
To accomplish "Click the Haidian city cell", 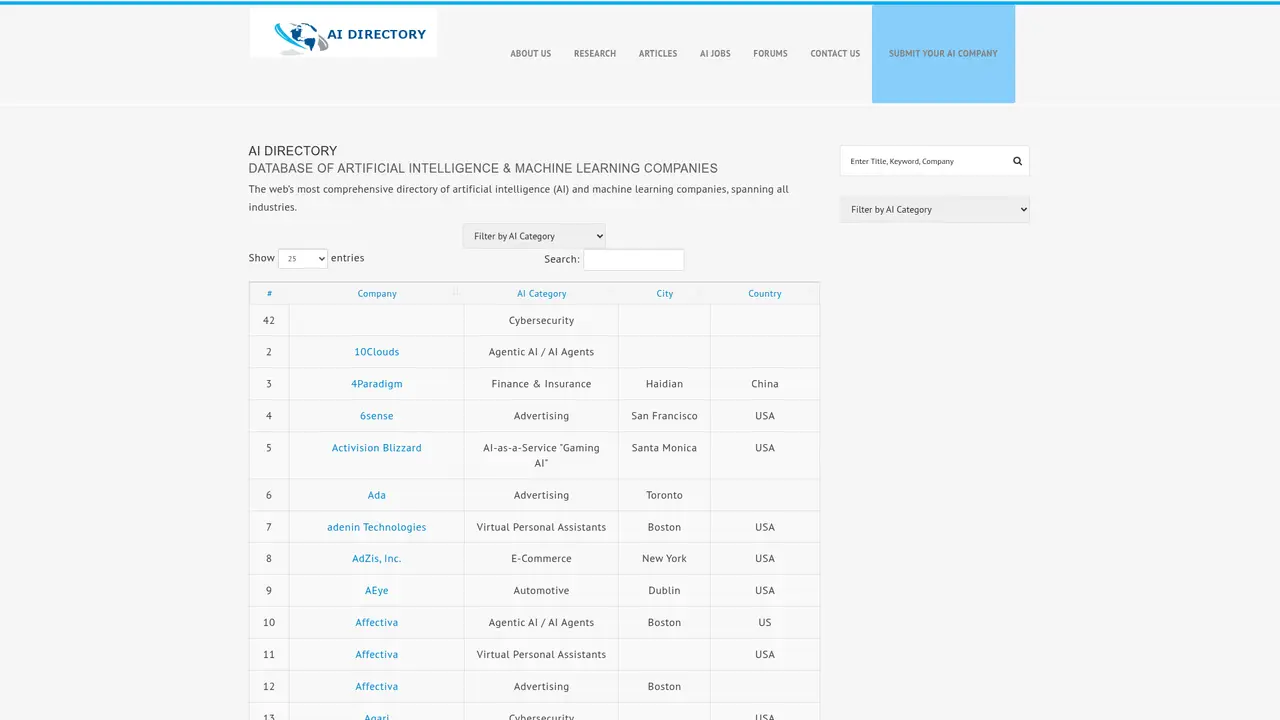I will coord(664,384).
